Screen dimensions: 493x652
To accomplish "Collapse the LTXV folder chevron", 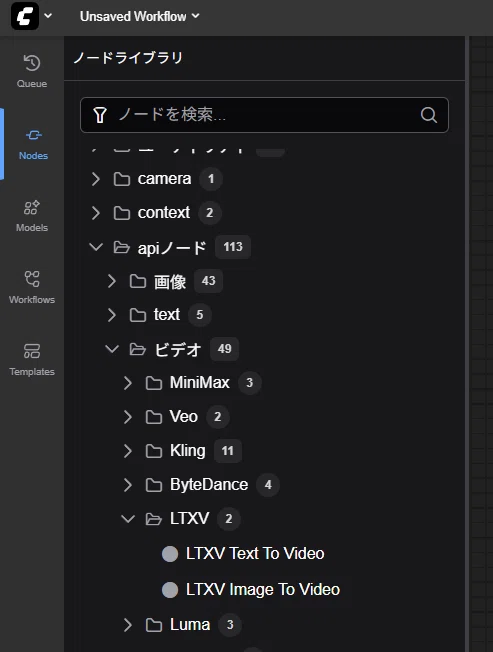I will 128,519.
